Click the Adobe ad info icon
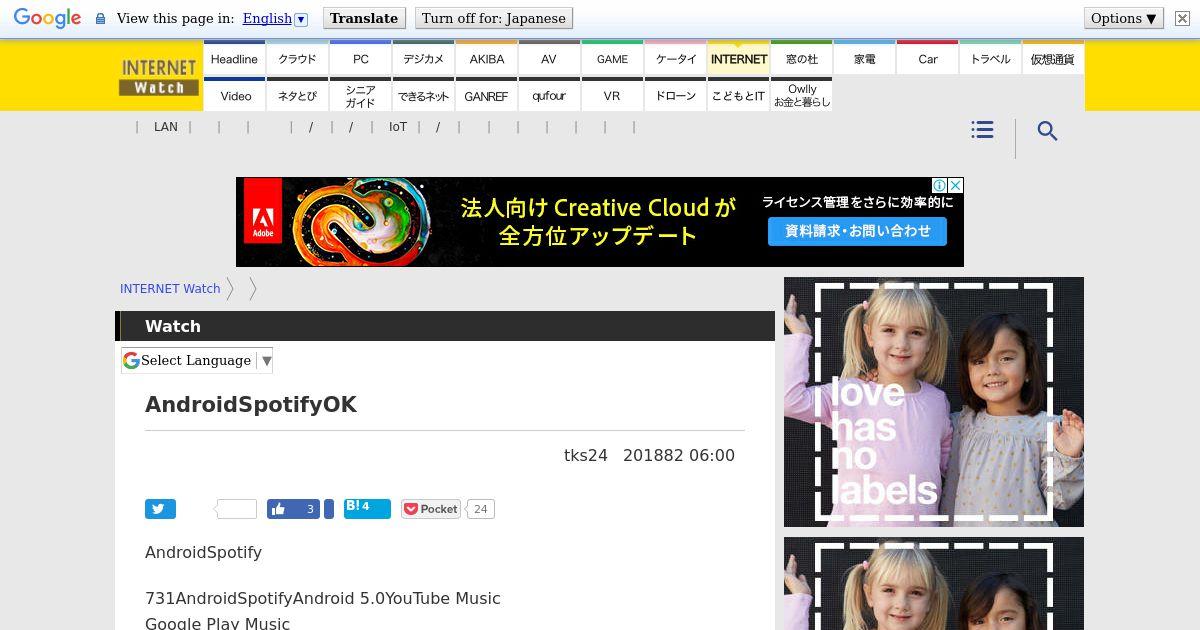 tap(940, 185)
